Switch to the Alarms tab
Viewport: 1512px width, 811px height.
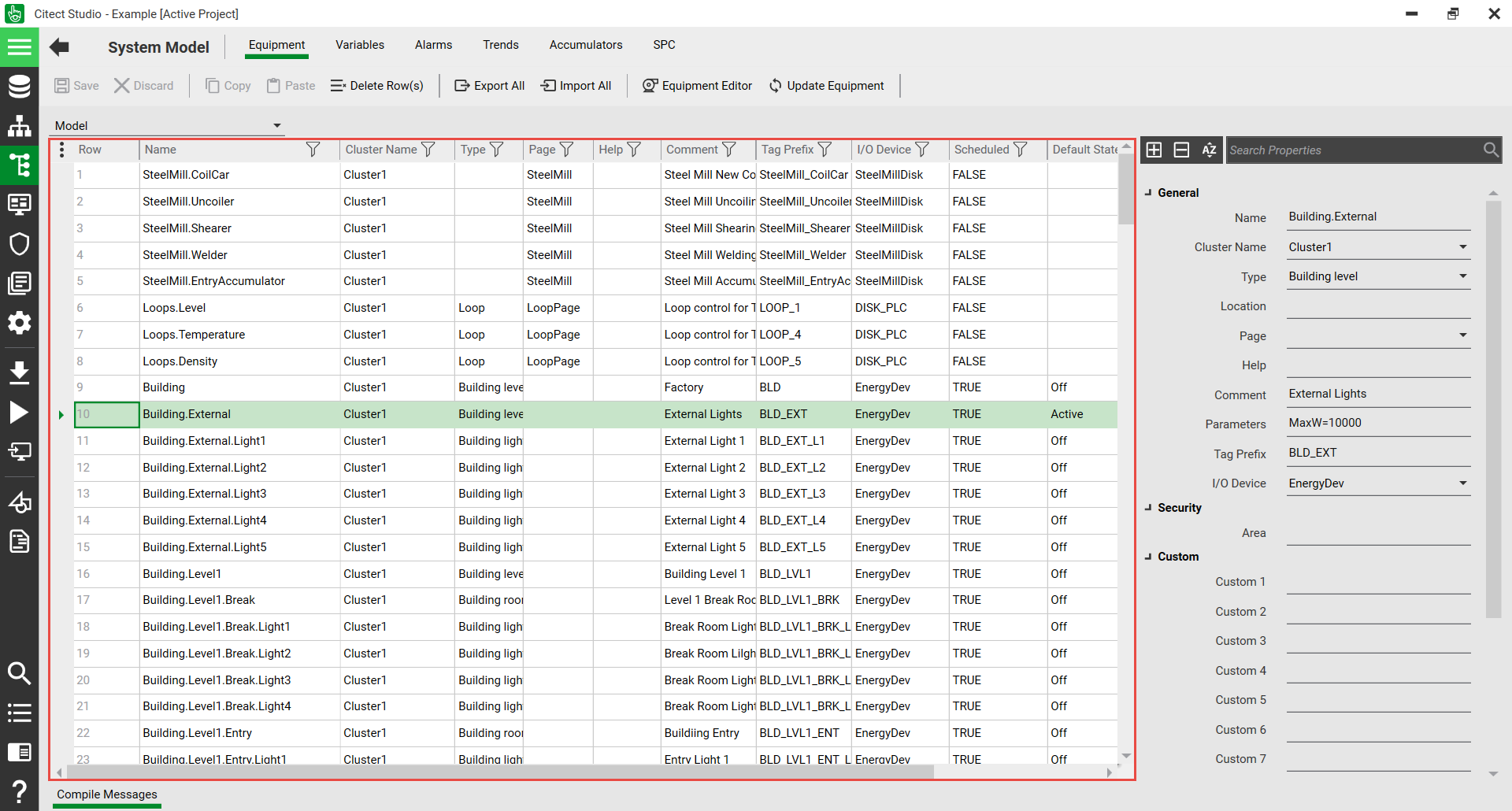[433, 45]
